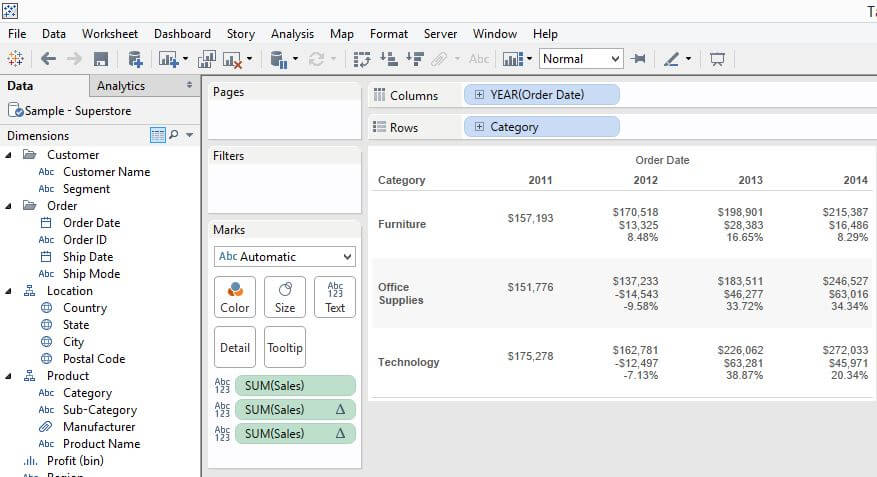The height and width of the screenshot is (477, 877).
Task: Click the Redo forward arrow
Action: 74,59
